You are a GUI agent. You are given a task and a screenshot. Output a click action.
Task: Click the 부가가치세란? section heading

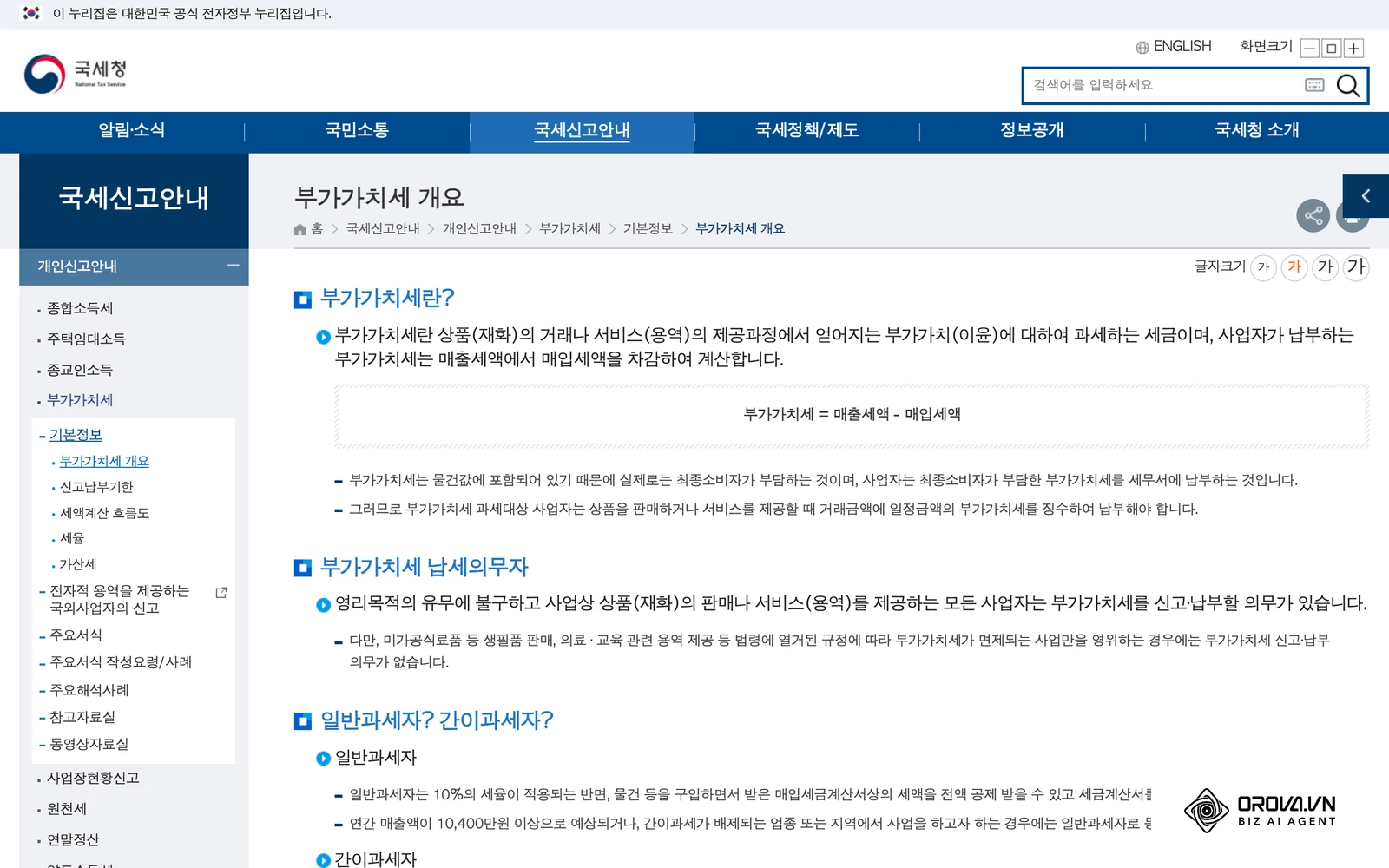pyautogui.click(x=387, y=299)
